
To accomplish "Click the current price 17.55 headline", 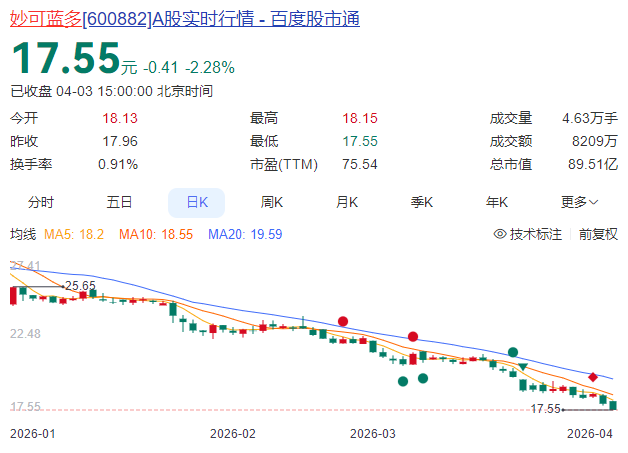I will tap(66, 58).
